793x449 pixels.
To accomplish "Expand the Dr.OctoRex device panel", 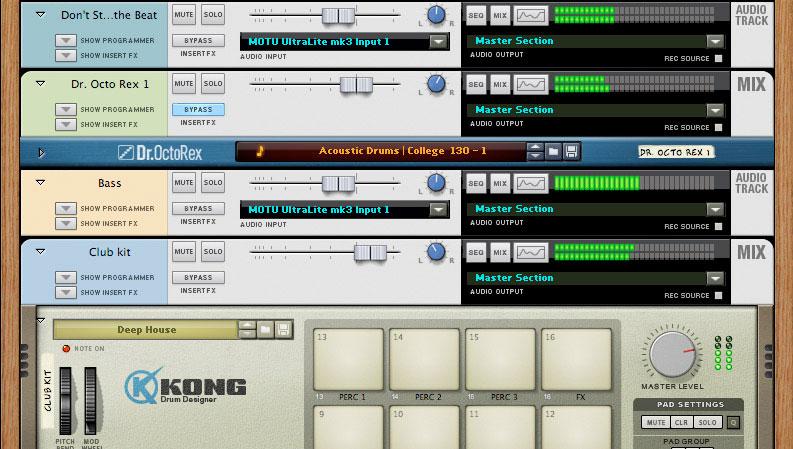I will click(x=41, y=152).
